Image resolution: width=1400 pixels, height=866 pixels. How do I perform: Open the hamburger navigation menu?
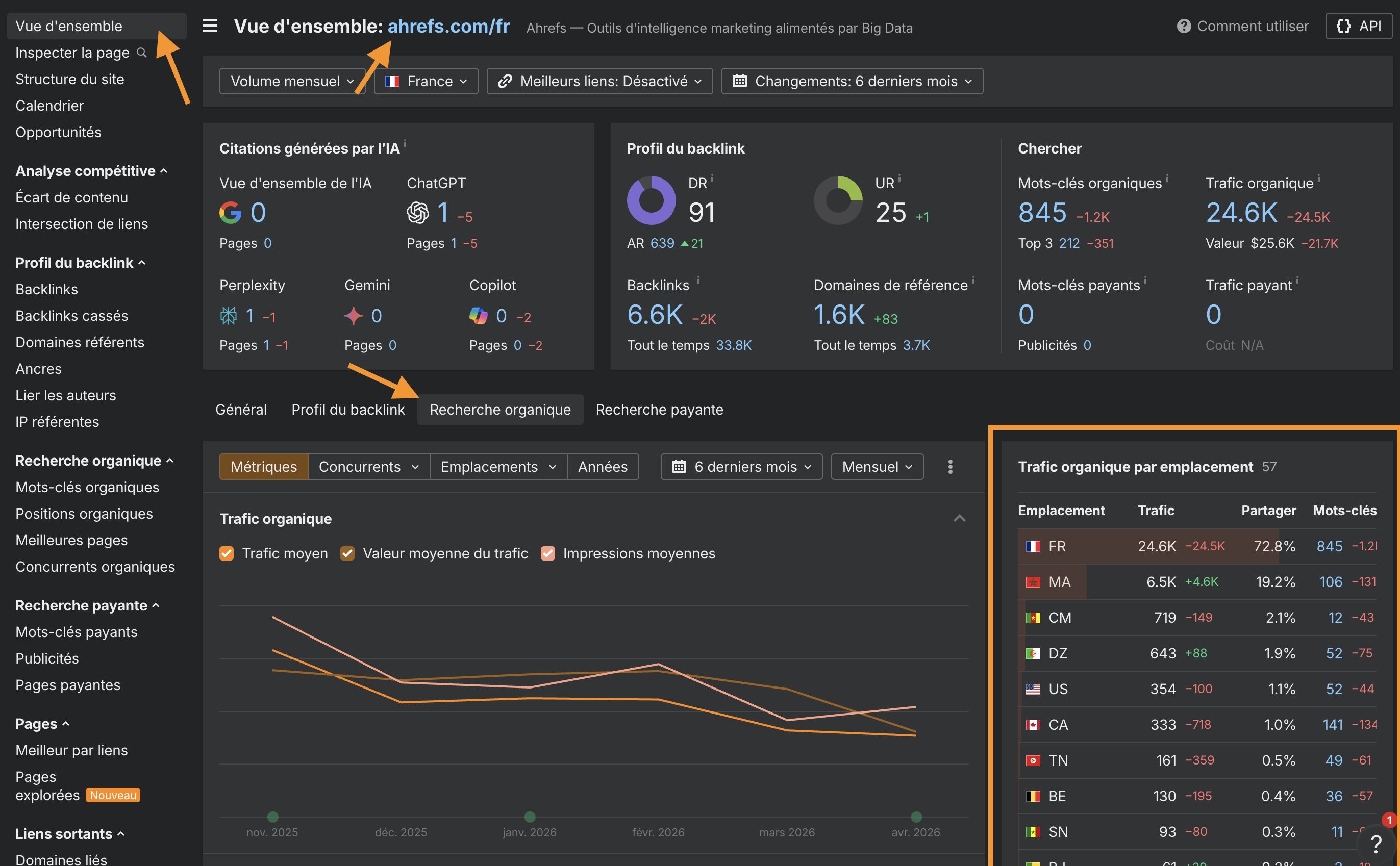pyautogui.click(x=210, y=26)
